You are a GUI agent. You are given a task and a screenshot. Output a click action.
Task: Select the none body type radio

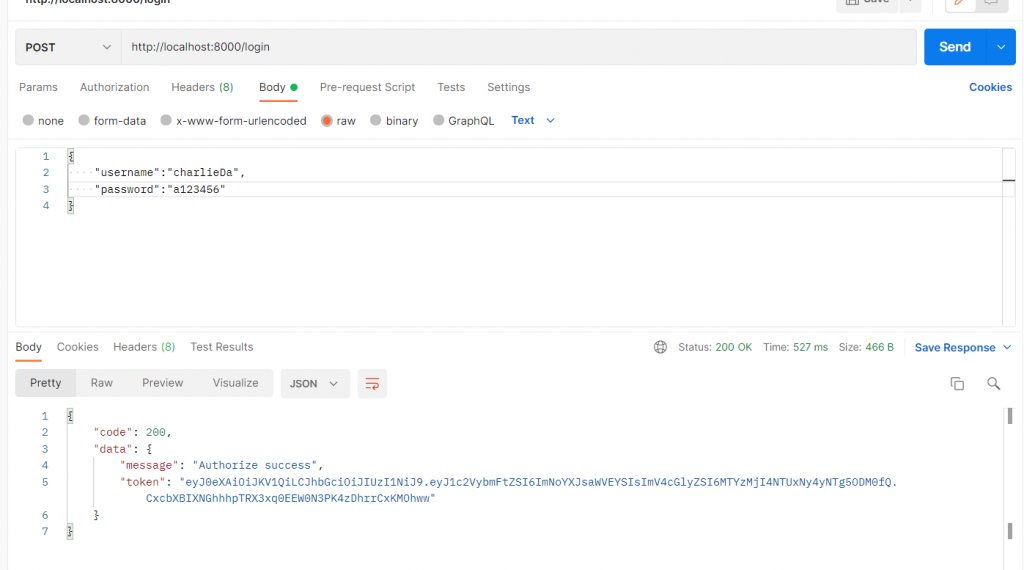point(28,120)
